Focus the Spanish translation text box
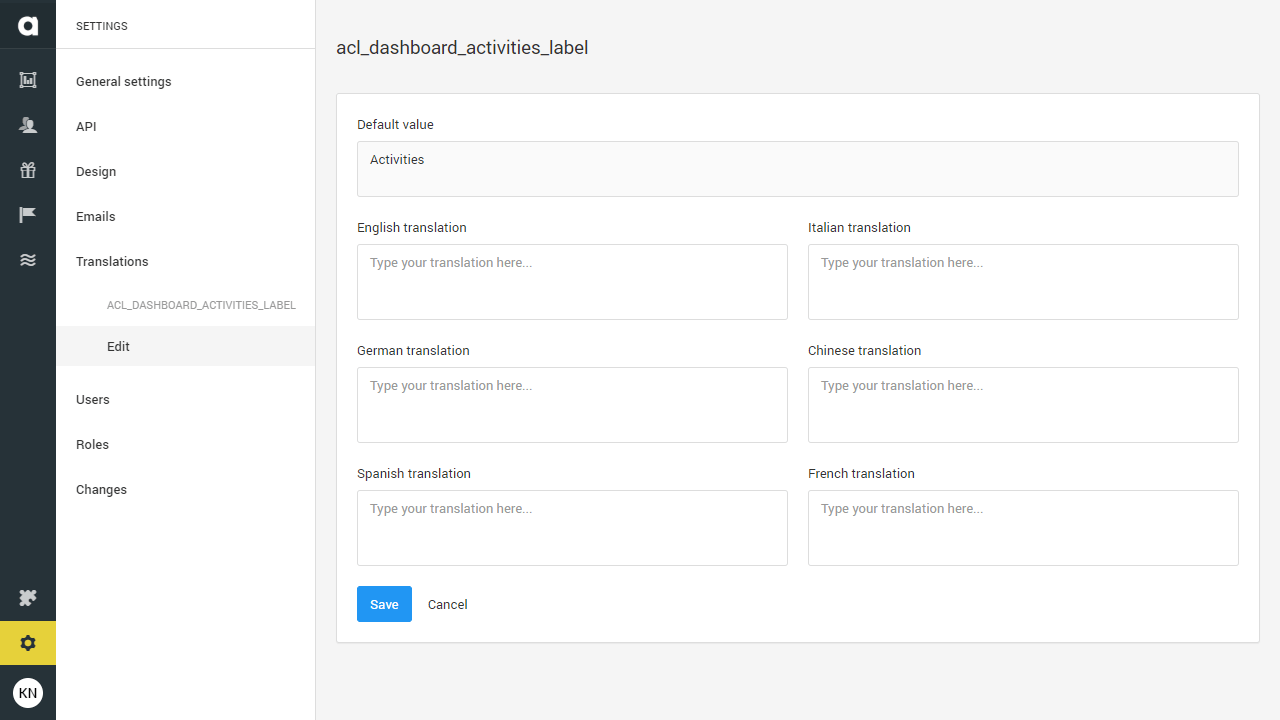1280x720 pixels. [x=572, y=528]
